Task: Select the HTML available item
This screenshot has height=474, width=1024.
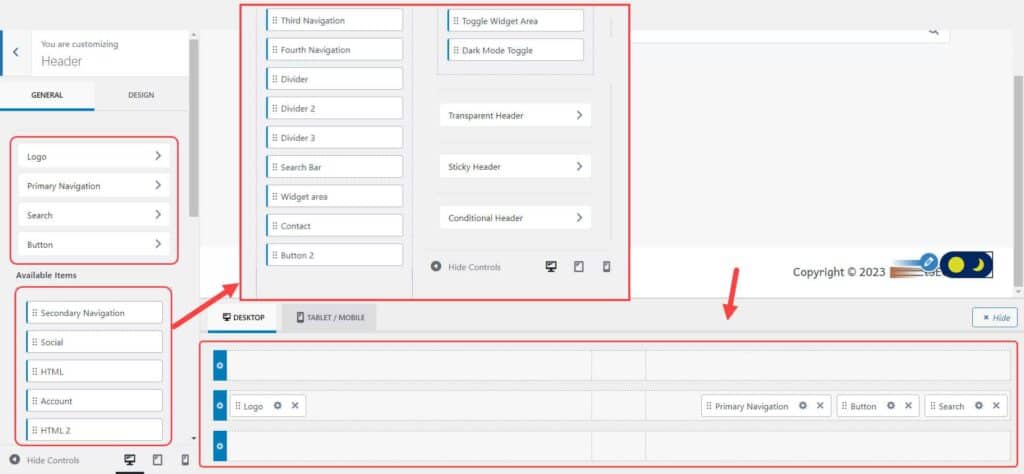Action: tap(94, 371)
